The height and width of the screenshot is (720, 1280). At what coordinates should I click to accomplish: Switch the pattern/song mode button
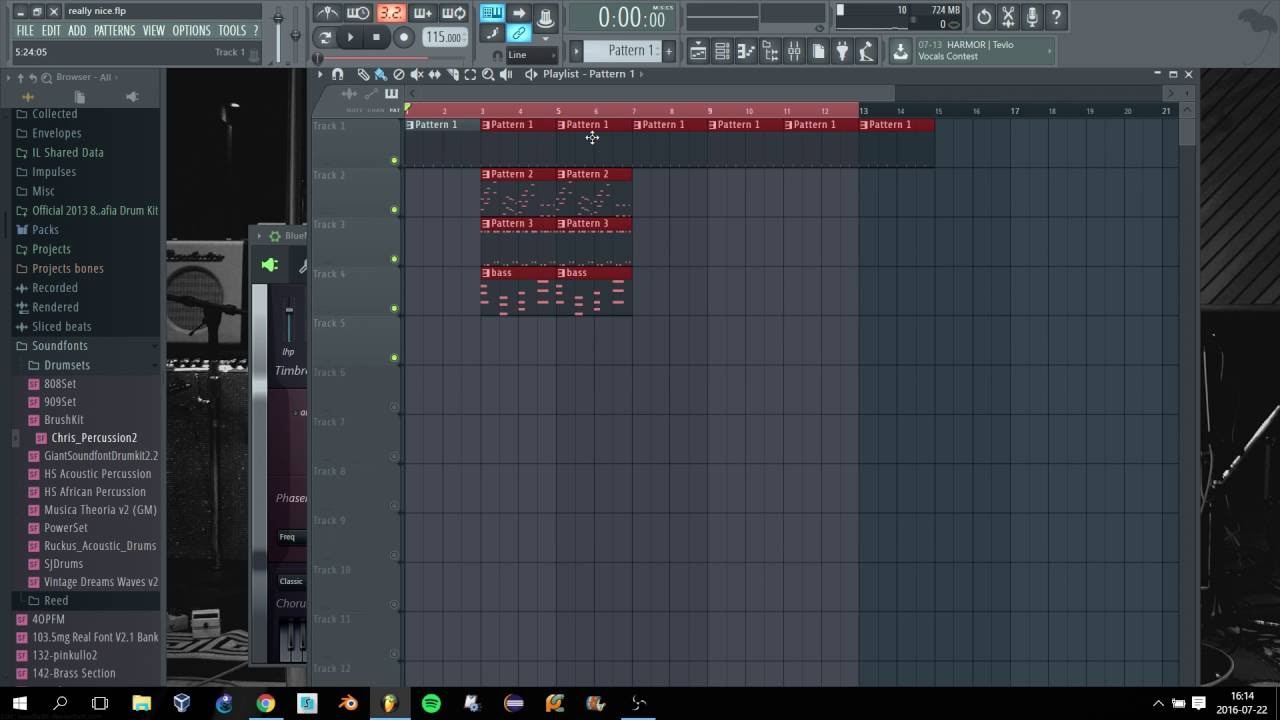coord(325,38)
